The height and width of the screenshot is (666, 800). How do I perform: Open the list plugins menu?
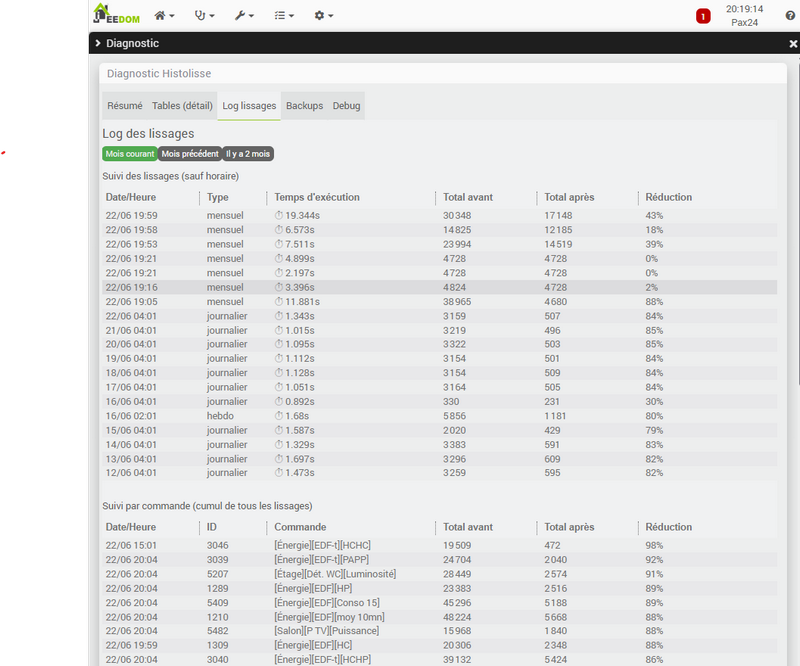point(284,16)
